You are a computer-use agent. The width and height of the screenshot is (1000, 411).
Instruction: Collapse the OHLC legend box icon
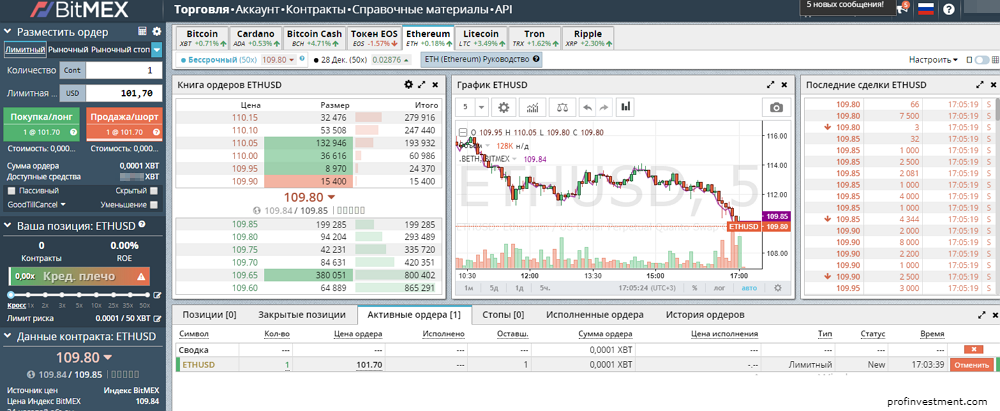click(463, 132)
